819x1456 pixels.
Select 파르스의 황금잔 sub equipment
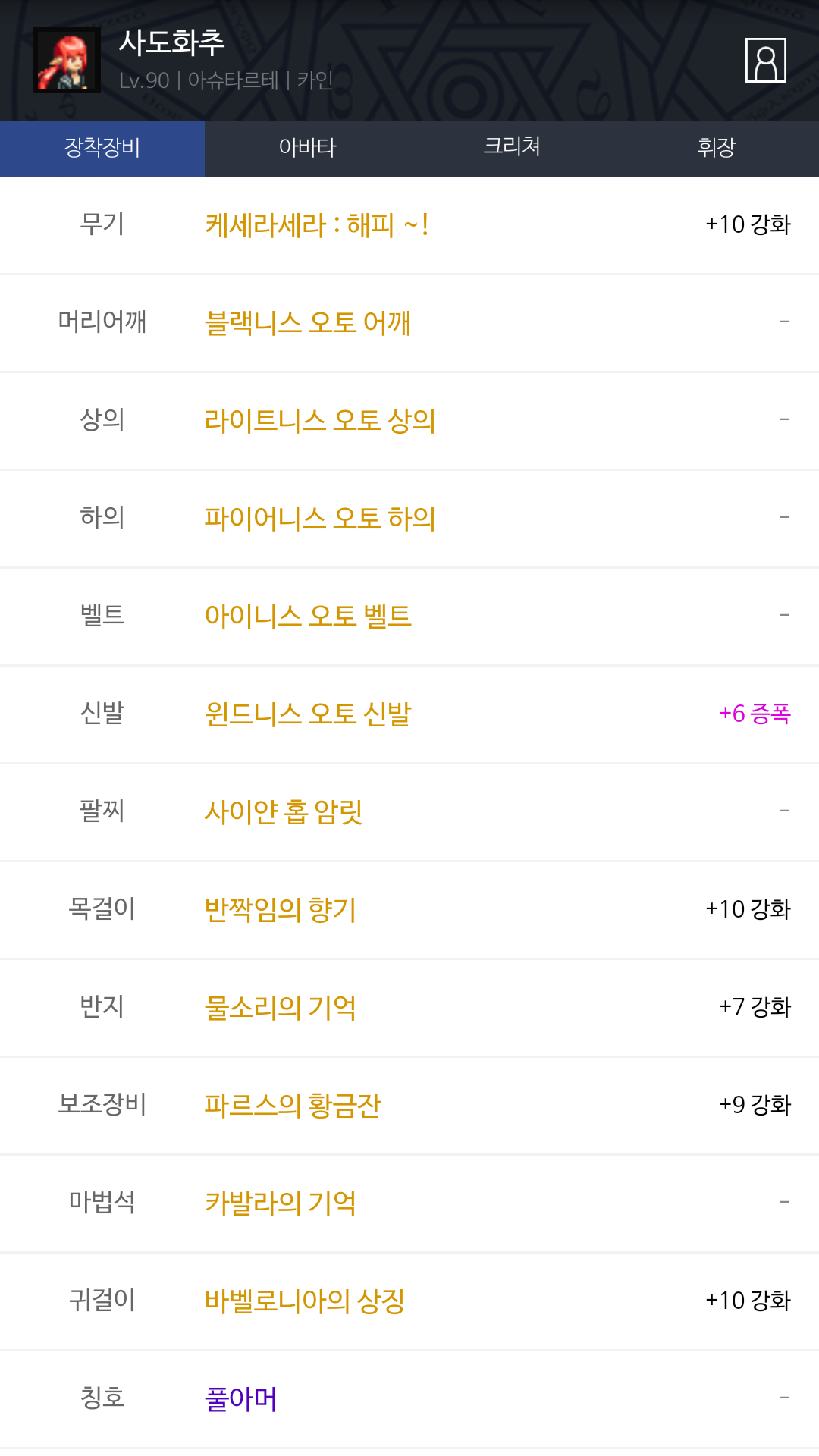point(293,1106)
